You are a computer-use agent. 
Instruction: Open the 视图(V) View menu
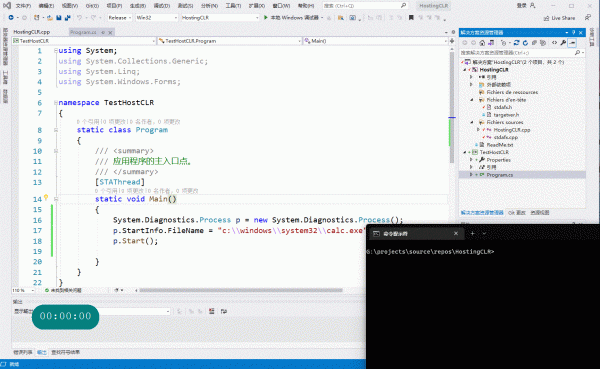coord(70,6)
